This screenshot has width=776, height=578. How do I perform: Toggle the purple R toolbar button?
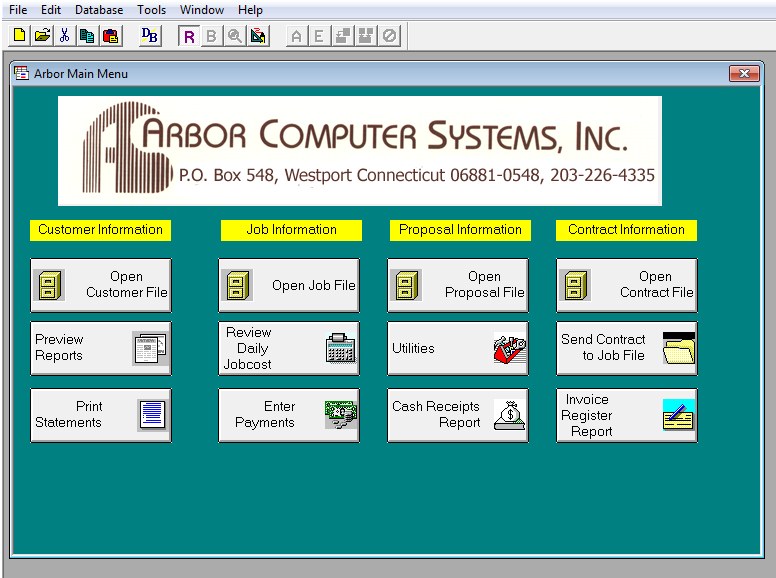click(x=189, y=36)
